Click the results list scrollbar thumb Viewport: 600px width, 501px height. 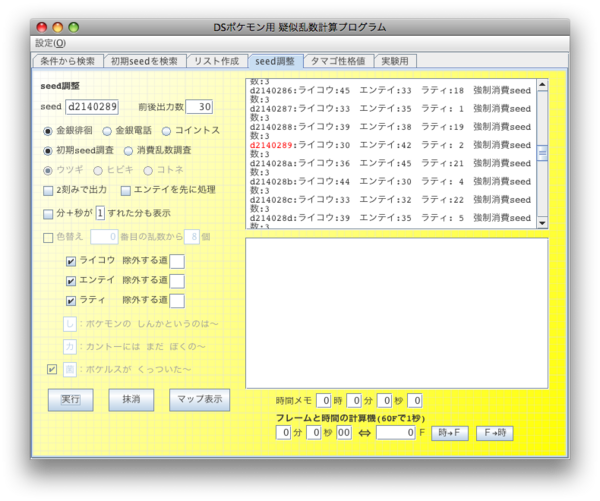click(x=542, y=153)
